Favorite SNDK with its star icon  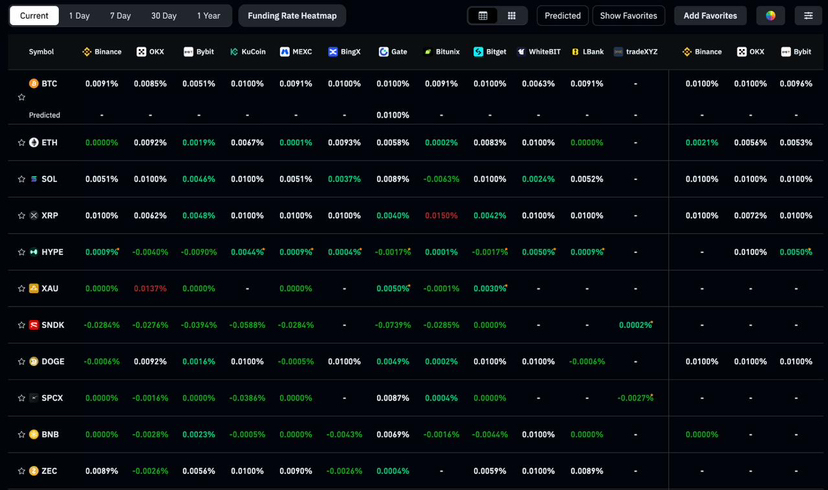pyautogui.click(x=22, y=325)
